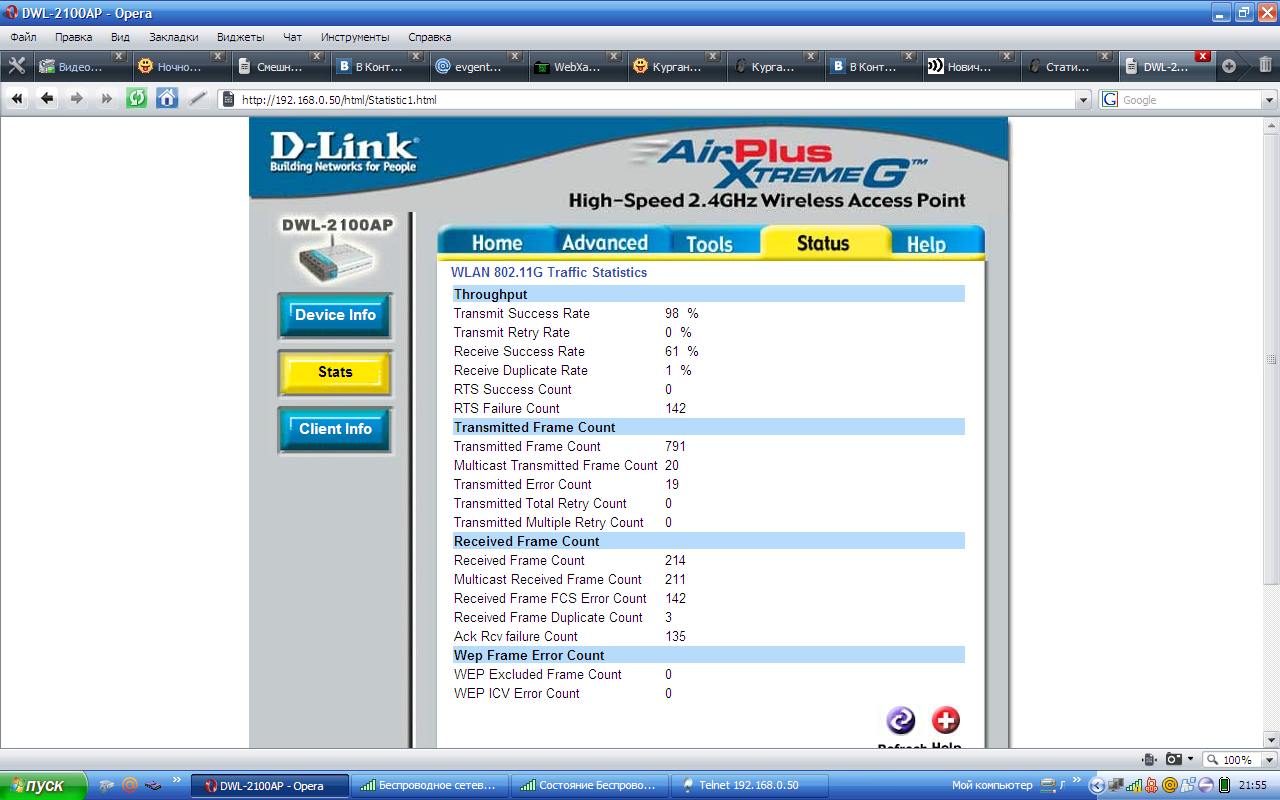
Task: Click the page icon in address bar
Action: coord(229,99)
